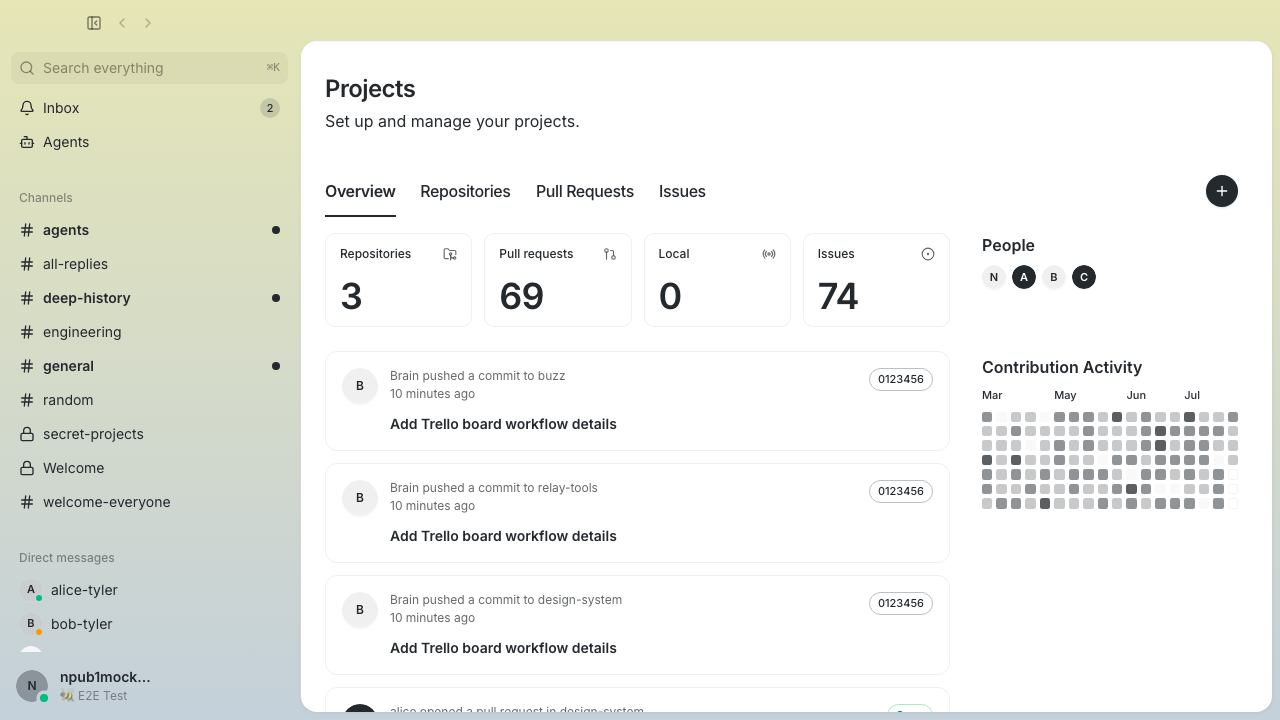
Task: Click the Inbox unread count badge 2
Action: pyautogui.click(x=270, y=108)
